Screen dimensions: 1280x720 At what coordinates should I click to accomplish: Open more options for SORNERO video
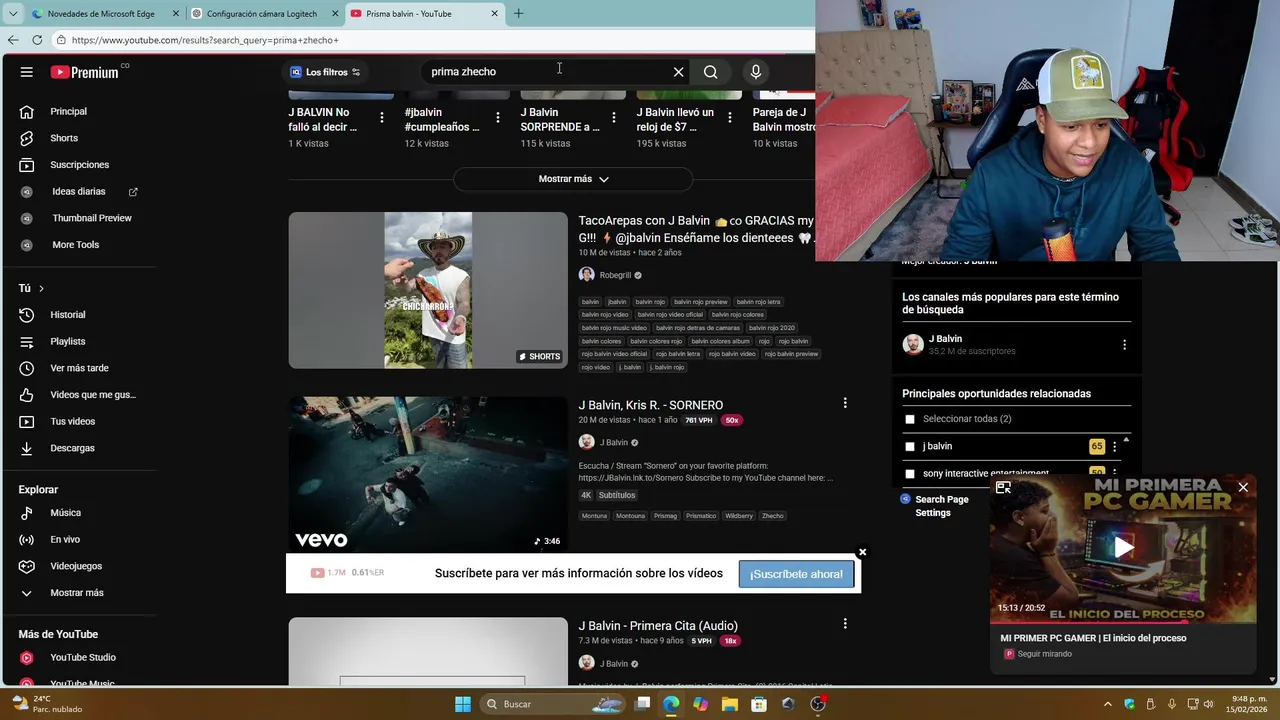[x=845, y=403]
